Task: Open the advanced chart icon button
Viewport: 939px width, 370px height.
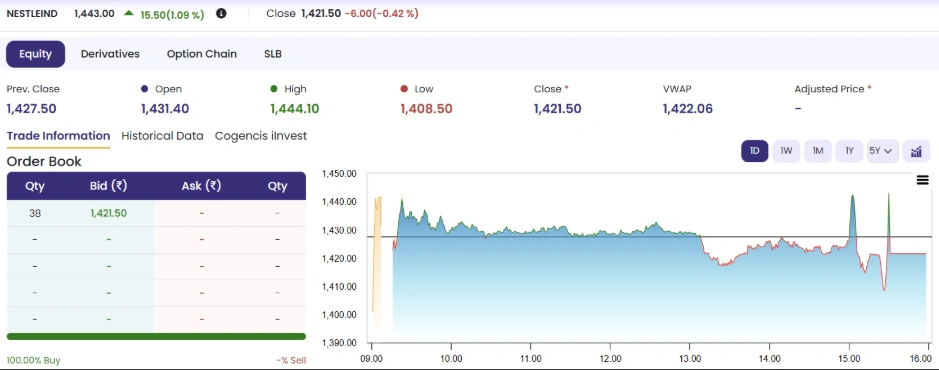Action: (x=916, y=151)
